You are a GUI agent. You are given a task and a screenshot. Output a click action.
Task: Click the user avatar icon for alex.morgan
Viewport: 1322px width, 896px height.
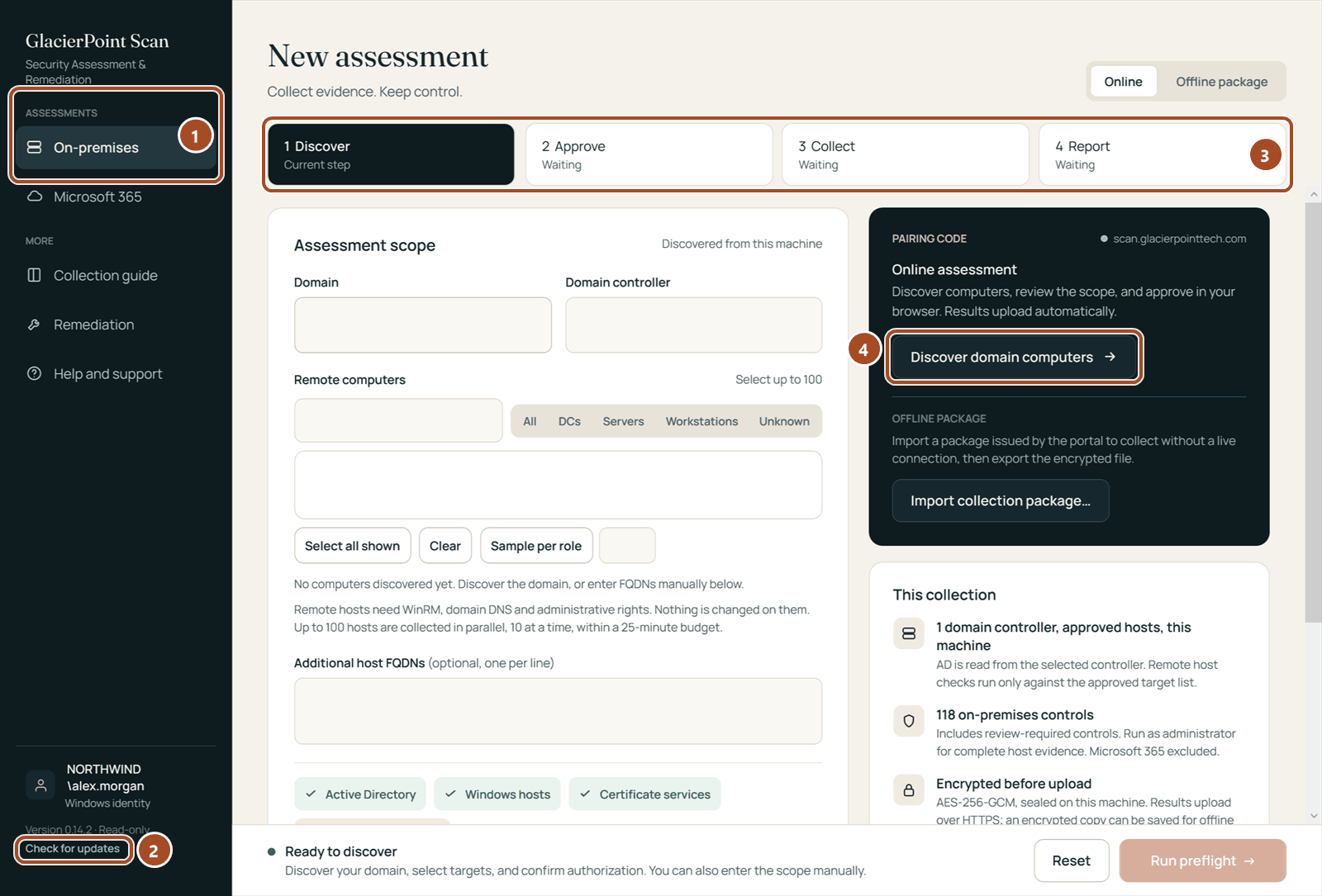tap(40, 785)
